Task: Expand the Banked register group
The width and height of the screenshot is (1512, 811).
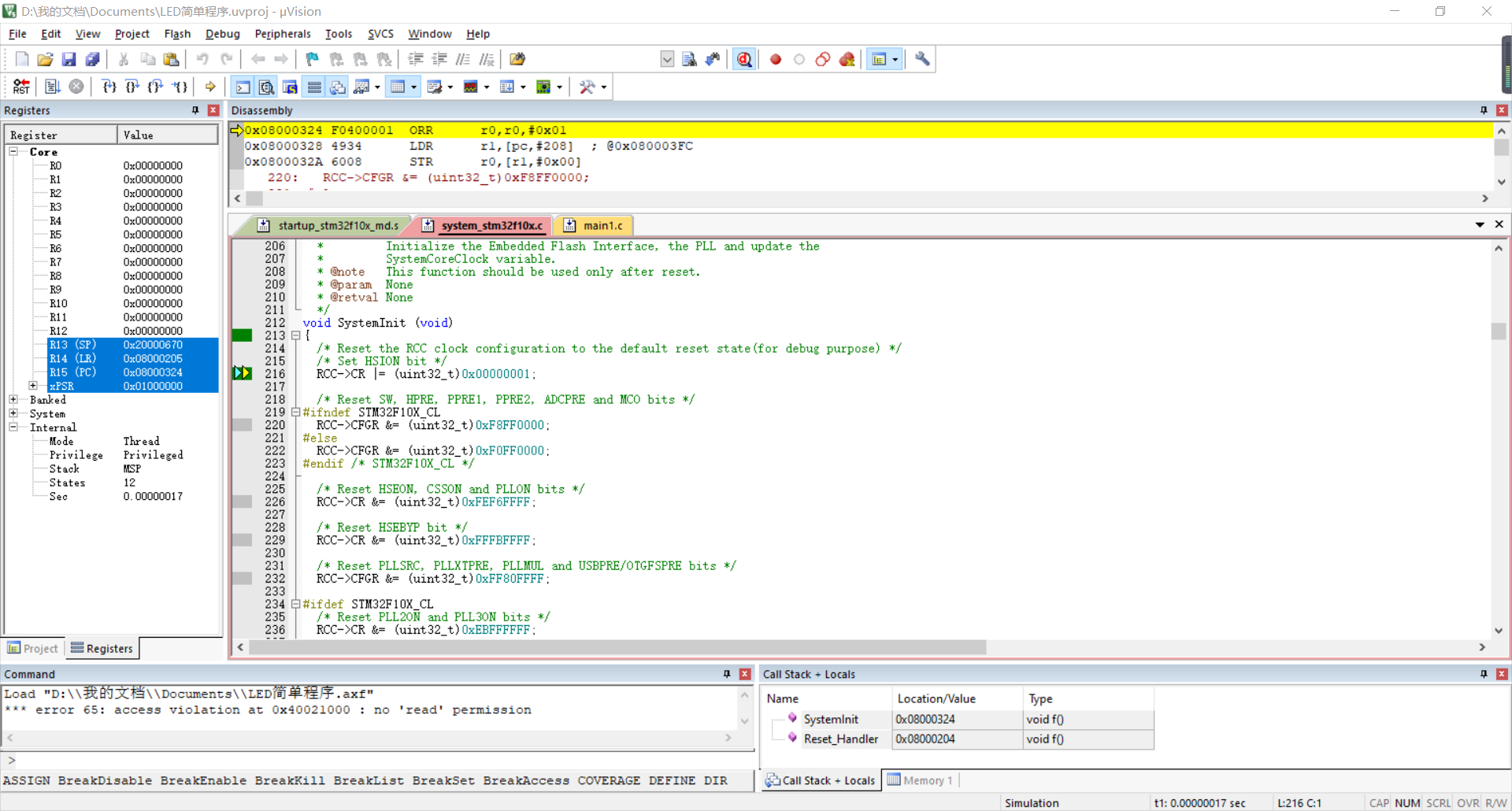Action: click(x=13, y=399)
